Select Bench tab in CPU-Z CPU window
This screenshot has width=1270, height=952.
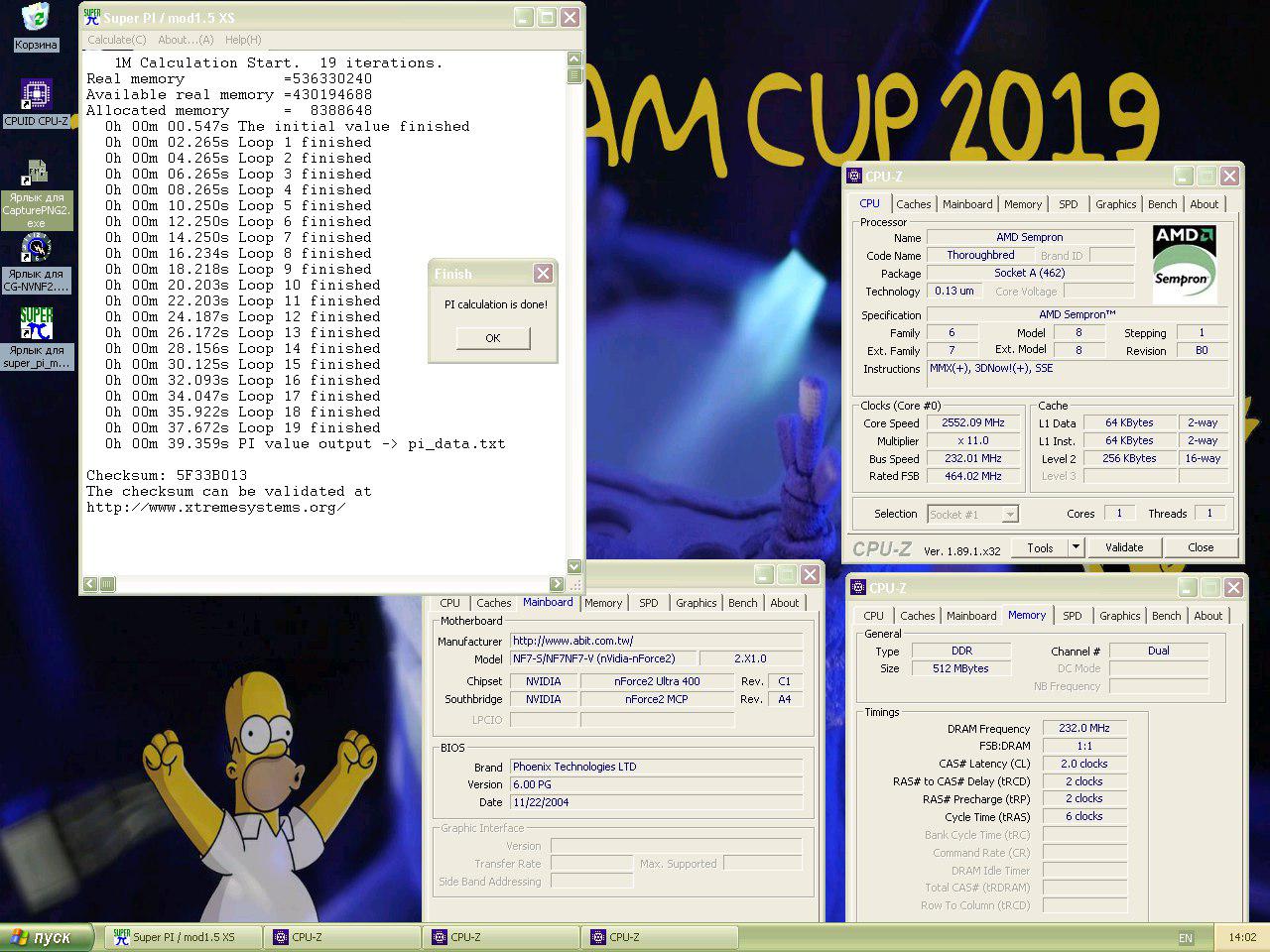pos(1163,204)
